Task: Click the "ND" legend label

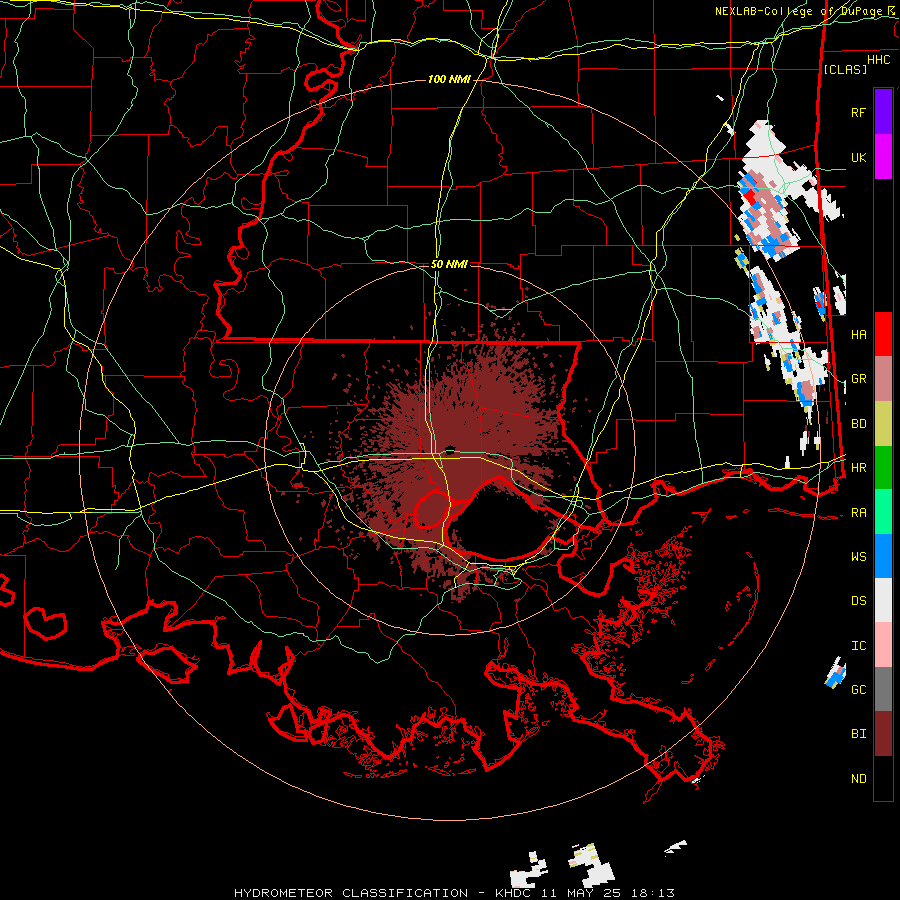Action: pyautogui.click(x=858, y=778)
